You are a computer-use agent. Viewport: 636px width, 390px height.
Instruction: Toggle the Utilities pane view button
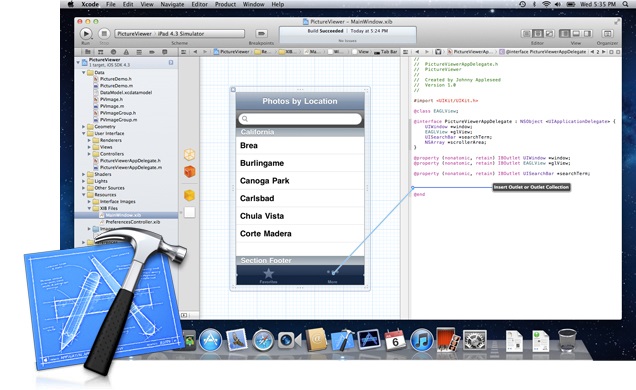587,34
